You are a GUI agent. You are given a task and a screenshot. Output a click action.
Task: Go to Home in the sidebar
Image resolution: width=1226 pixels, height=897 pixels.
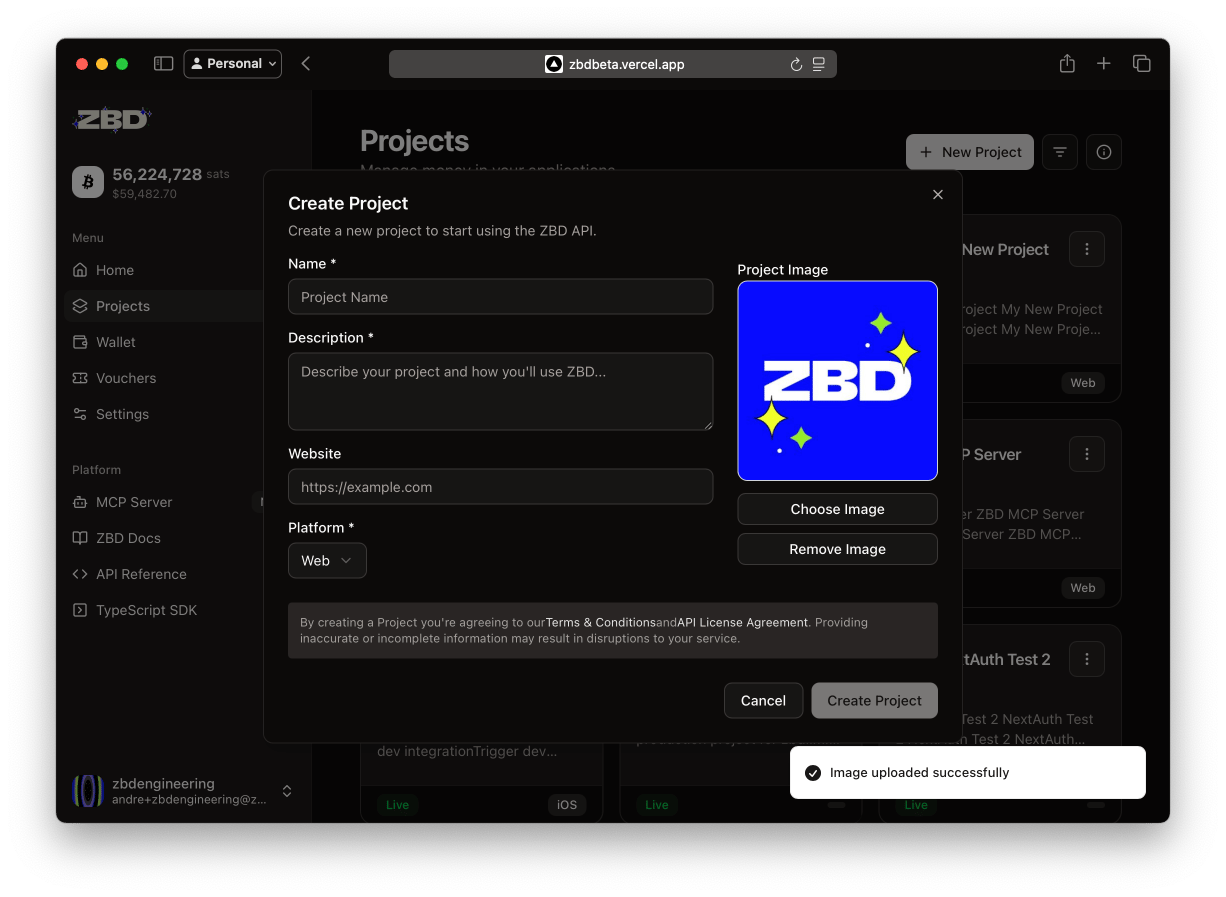click(x=166, y=270)
